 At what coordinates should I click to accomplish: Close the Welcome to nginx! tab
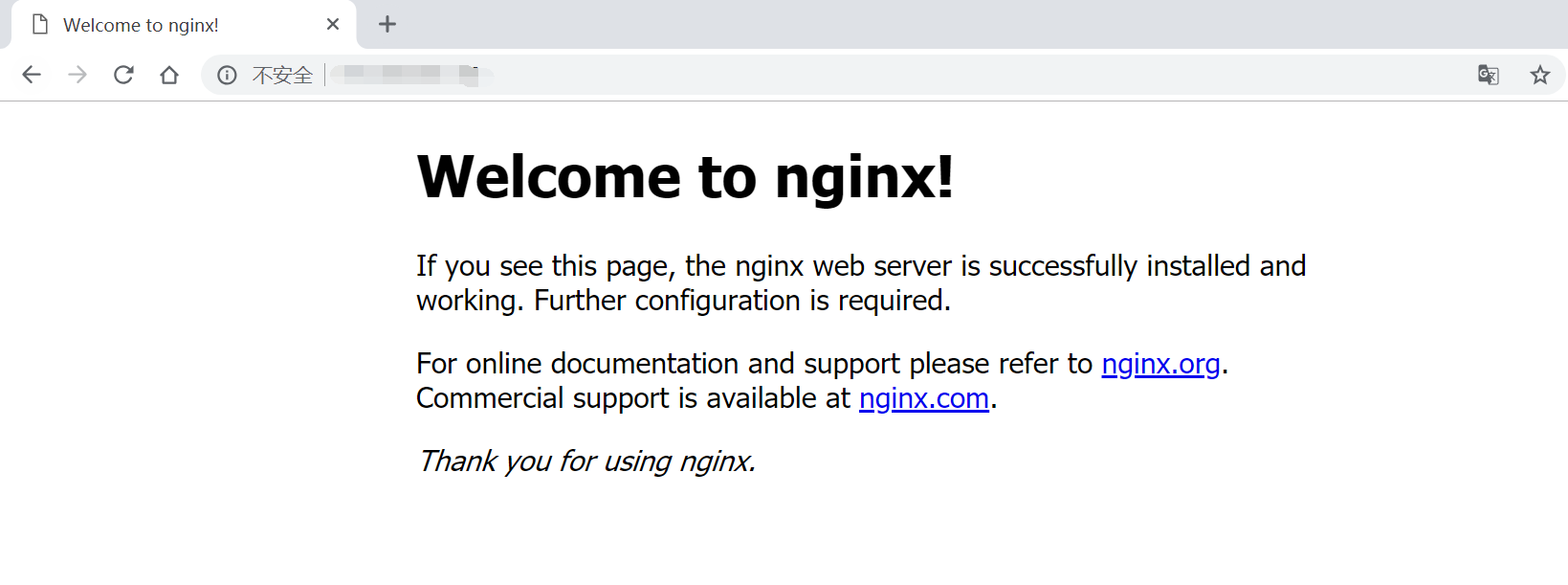[x=333, y=24]
